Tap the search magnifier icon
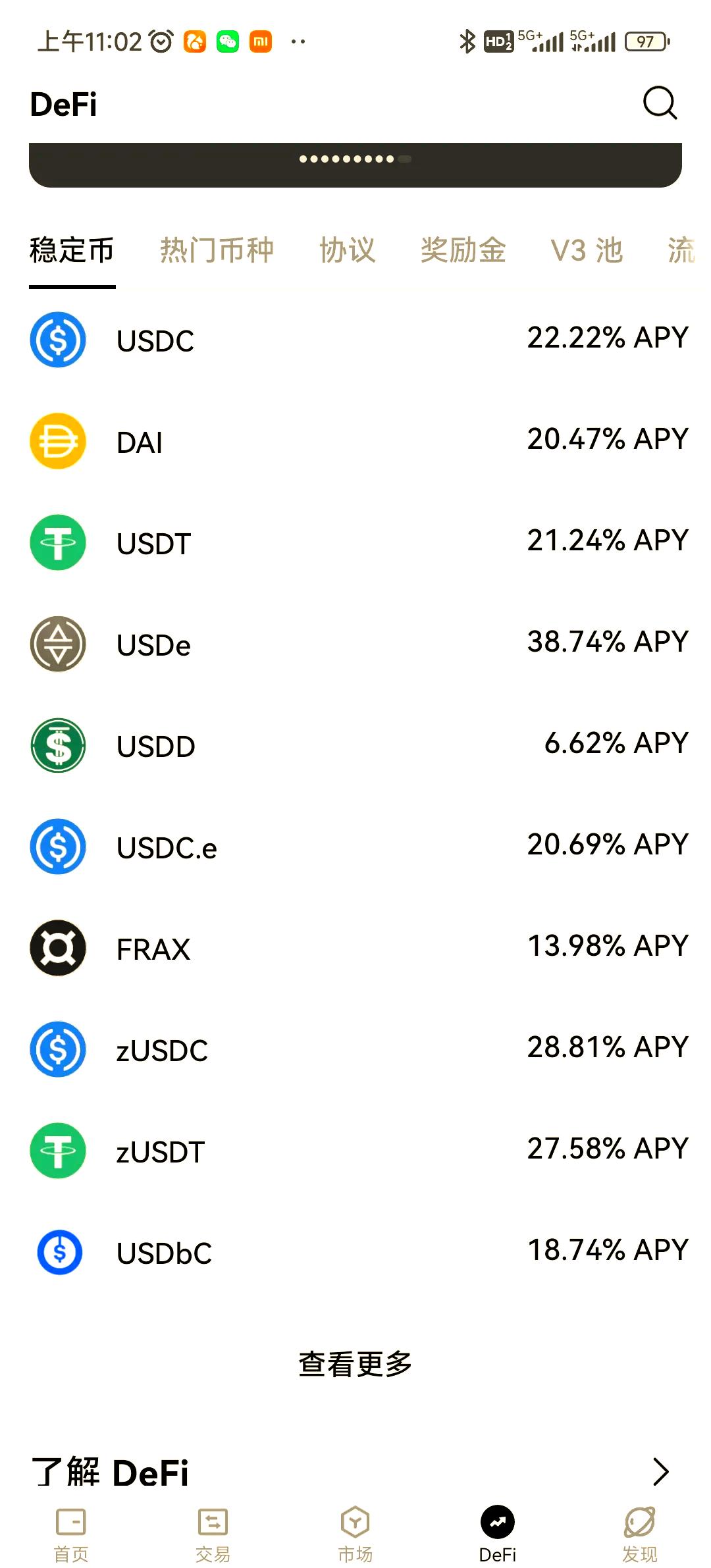 pyautogui.click(x=660, y=103)
